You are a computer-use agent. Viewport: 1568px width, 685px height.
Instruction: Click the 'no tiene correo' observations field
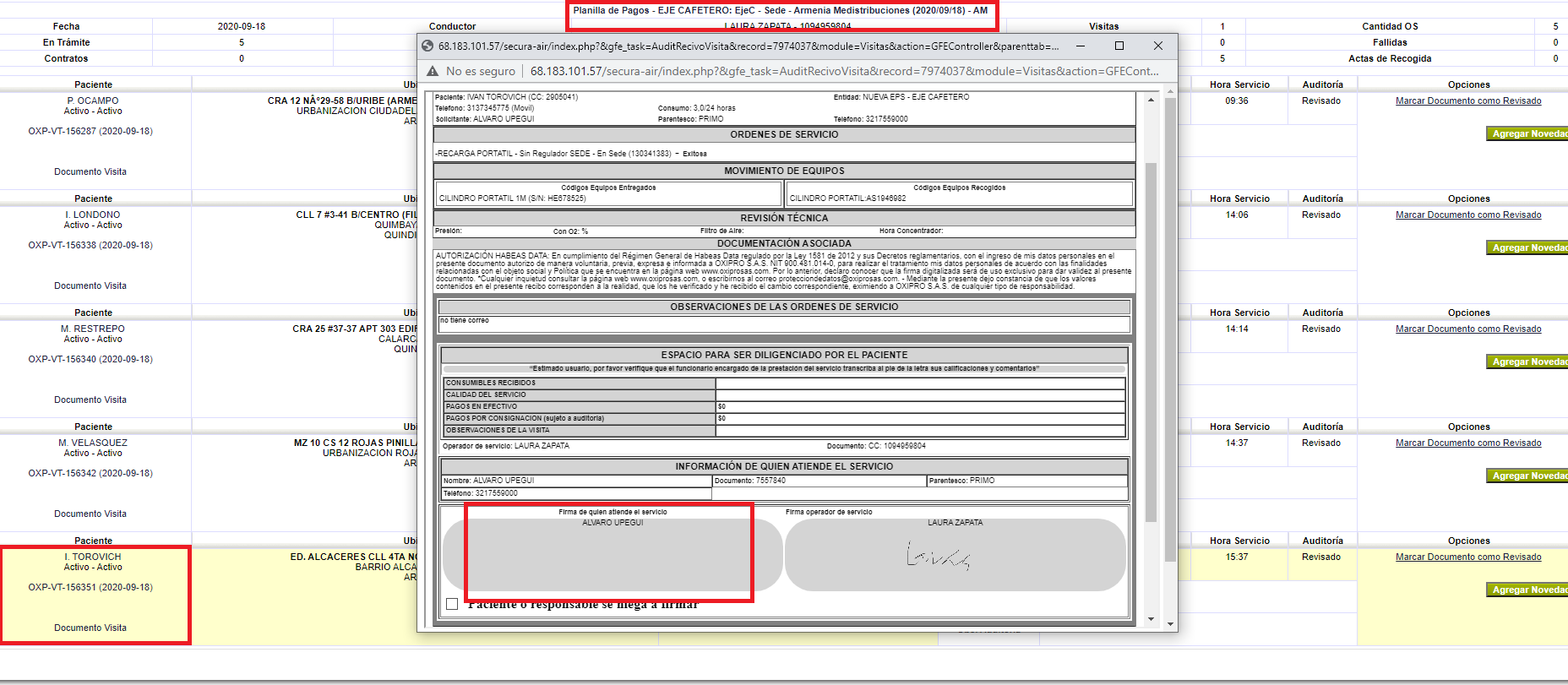pos(784,324)
